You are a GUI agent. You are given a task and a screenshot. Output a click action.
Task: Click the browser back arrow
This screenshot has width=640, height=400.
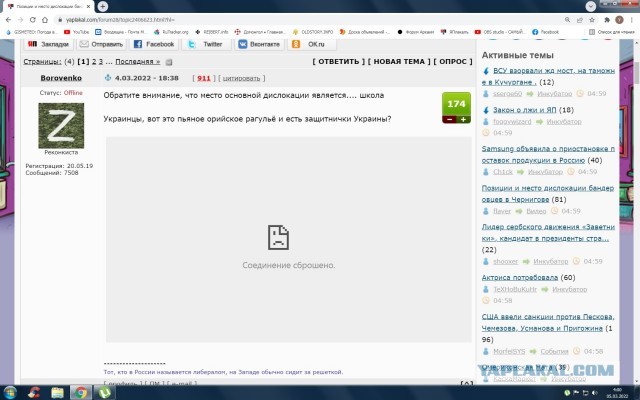(x=9, y=20)
